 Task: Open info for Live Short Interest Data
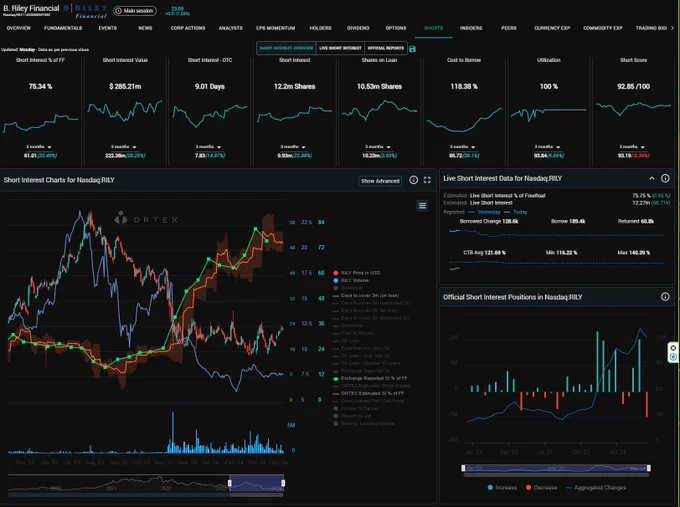pos(665,178)
